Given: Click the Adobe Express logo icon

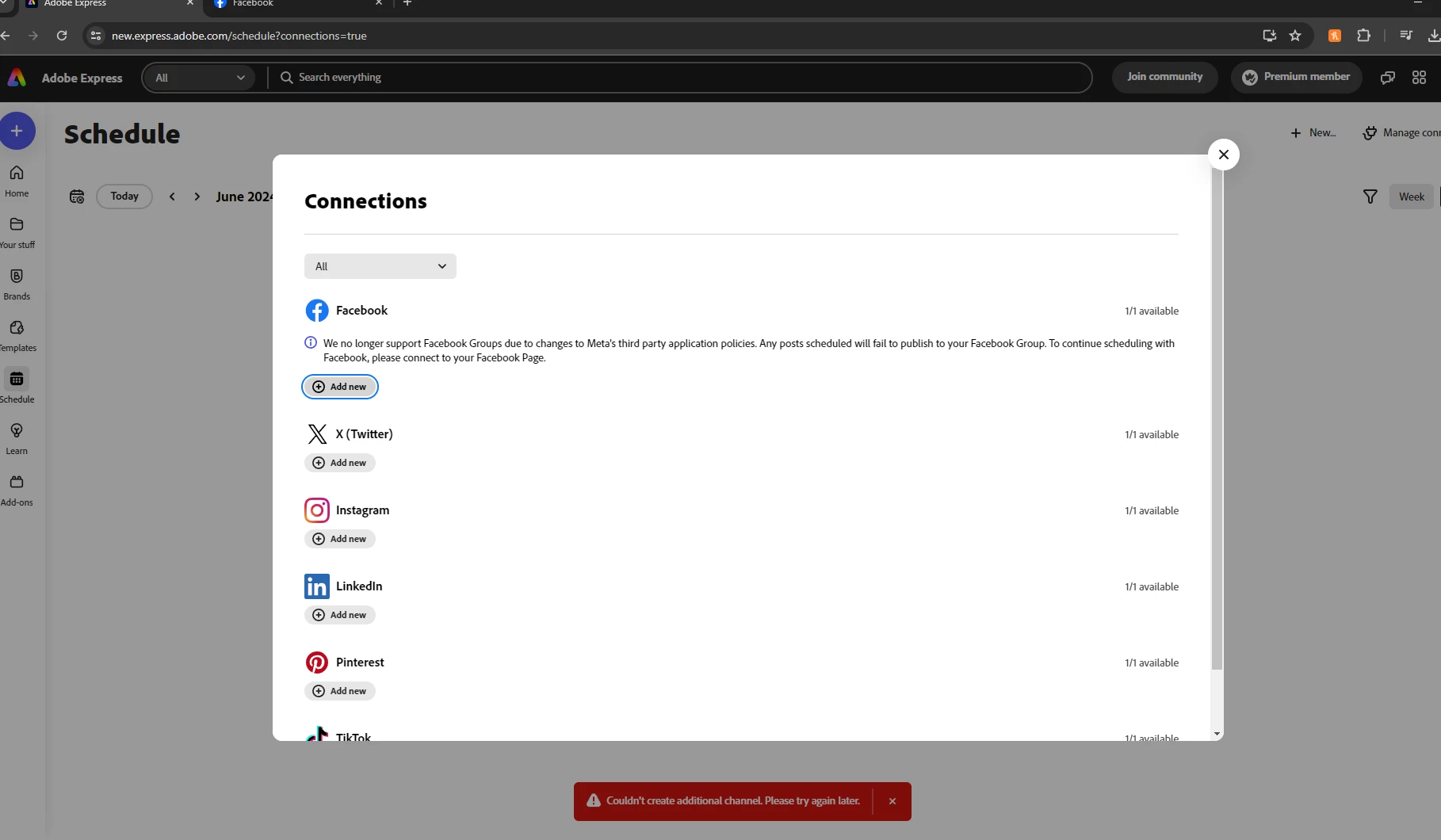Looking at the screenshot, I should point(17,78).
